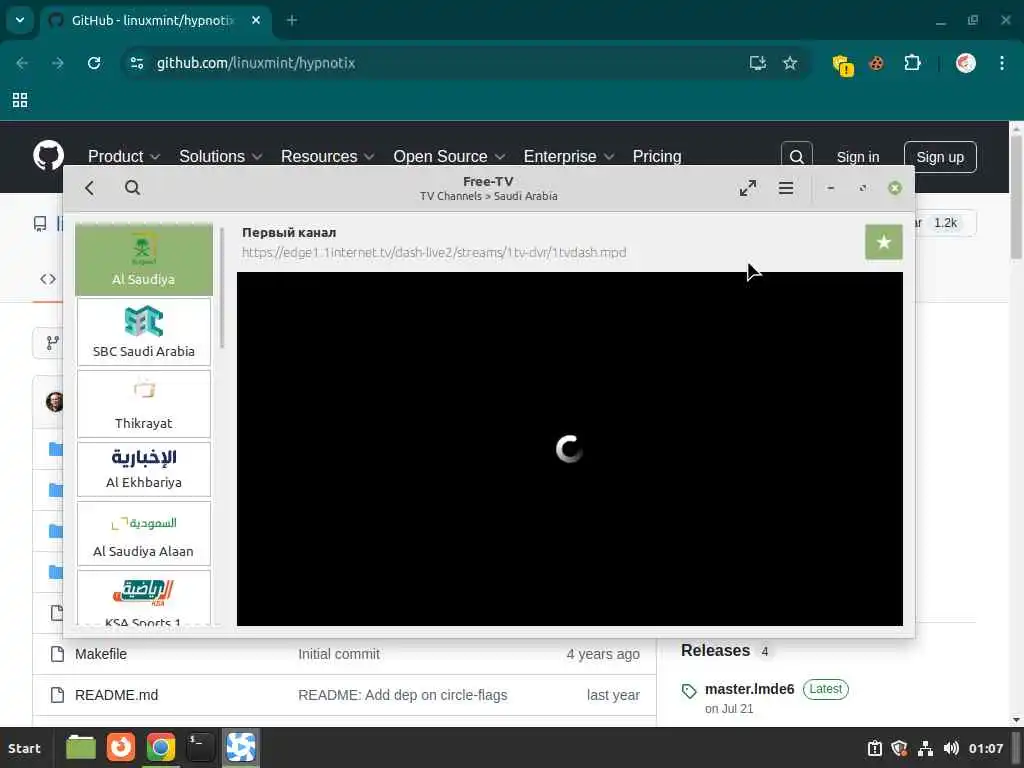Select the Thikrayat channel

click(x=144, y=404)
